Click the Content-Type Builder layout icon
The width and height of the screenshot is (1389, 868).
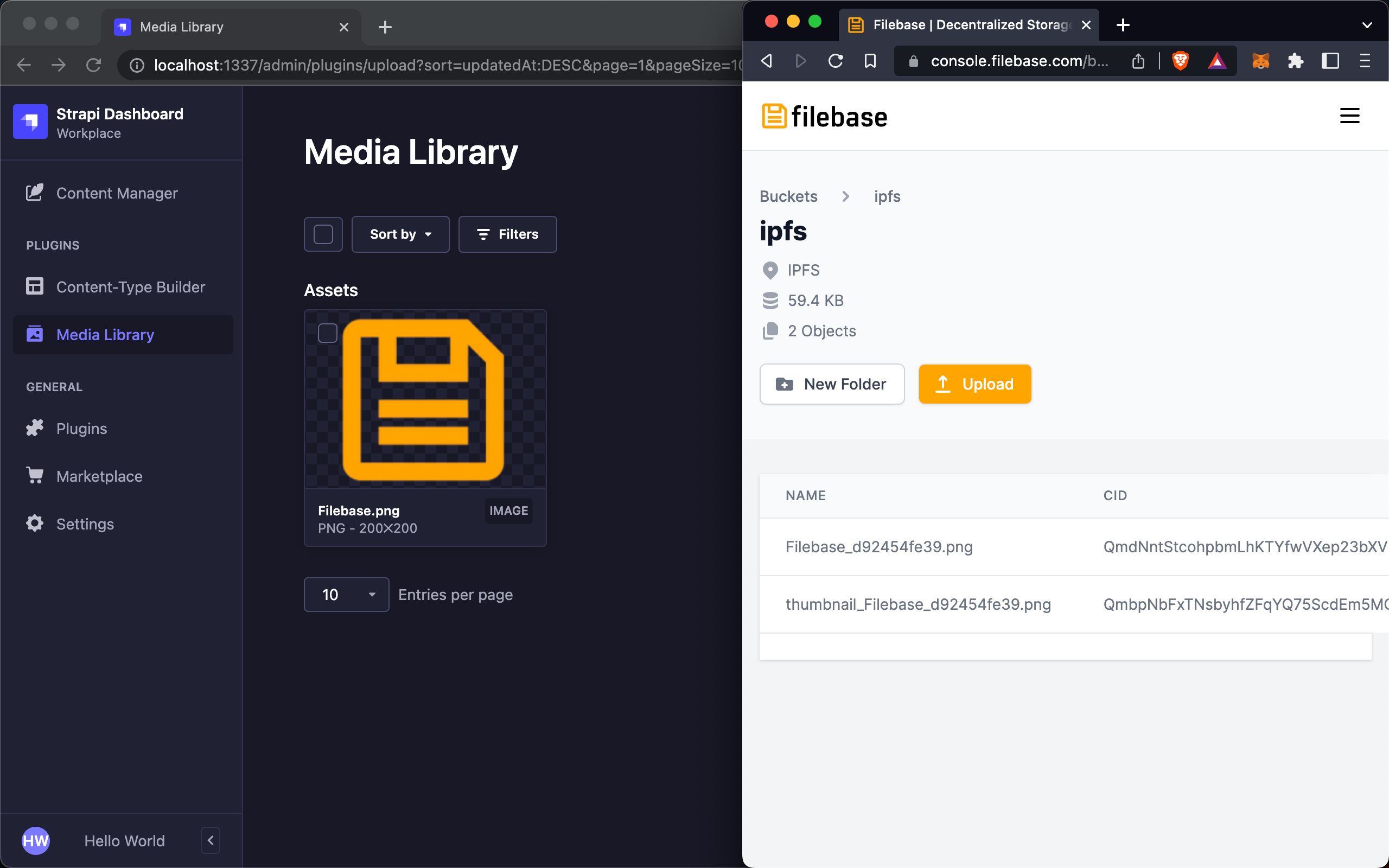(x=34, y=286)
